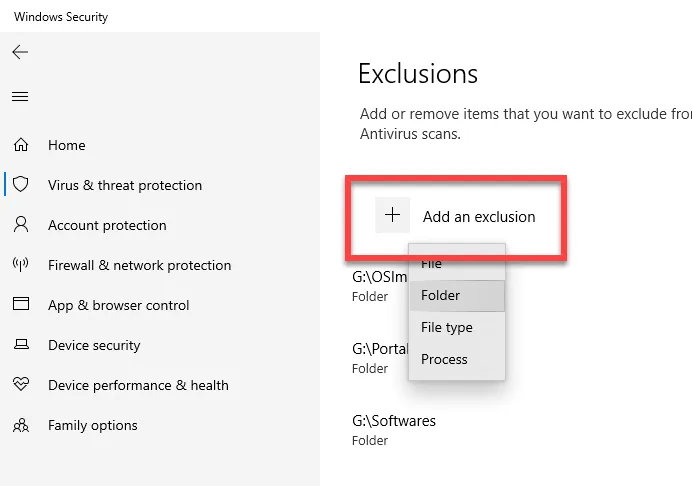The height and width of the screenshot is (486, 692).
Task: Open the hamburger navigation menu icon
Action: (x=20, y=96)
